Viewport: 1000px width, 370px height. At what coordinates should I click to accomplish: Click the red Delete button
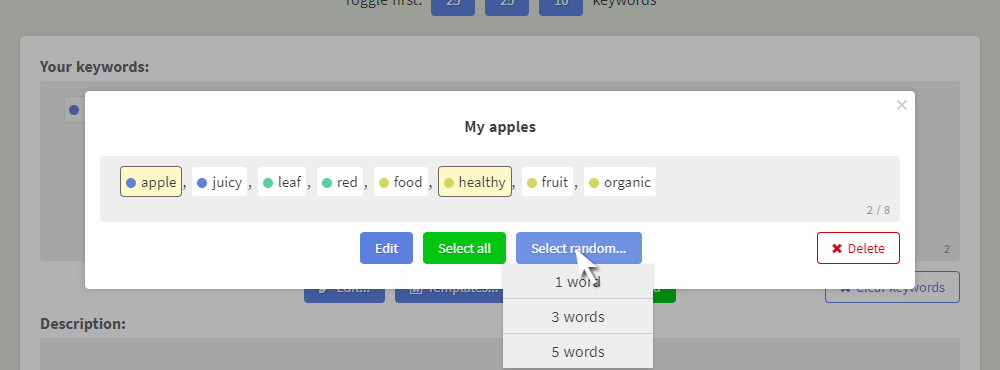(858, 248)
